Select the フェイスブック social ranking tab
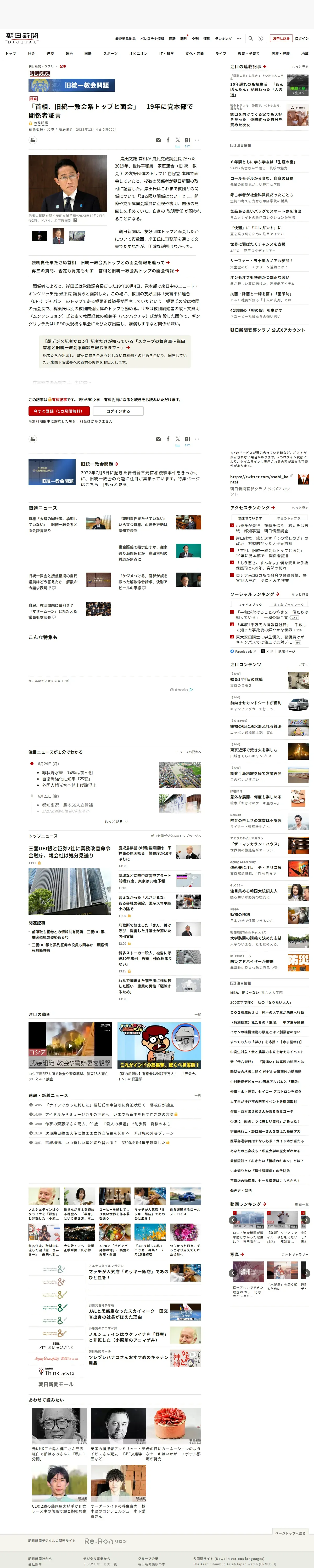Screen dimensions: 314x1568 250,604
